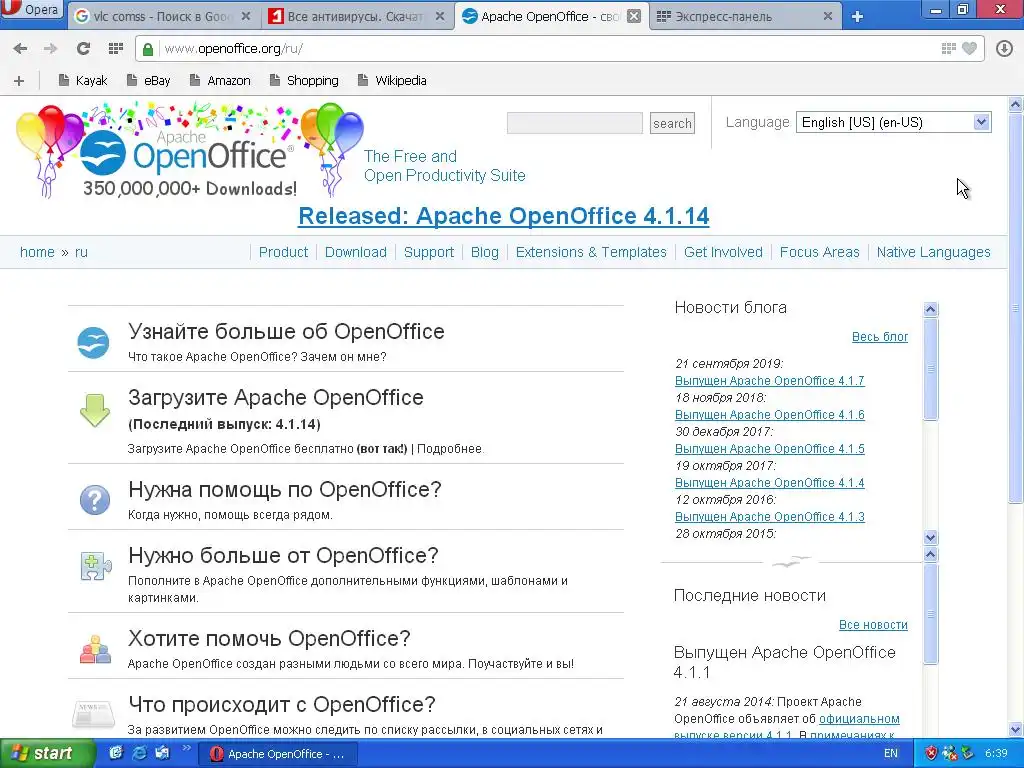1024x768 pixels.
Task: Open the Focus Areas menu item
Action: (x=820, y=252)
